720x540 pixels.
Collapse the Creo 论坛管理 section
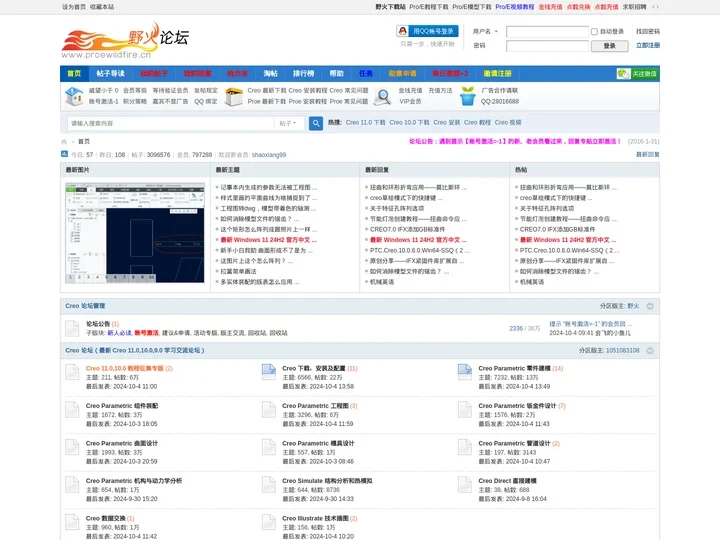(x=650, y=306)
